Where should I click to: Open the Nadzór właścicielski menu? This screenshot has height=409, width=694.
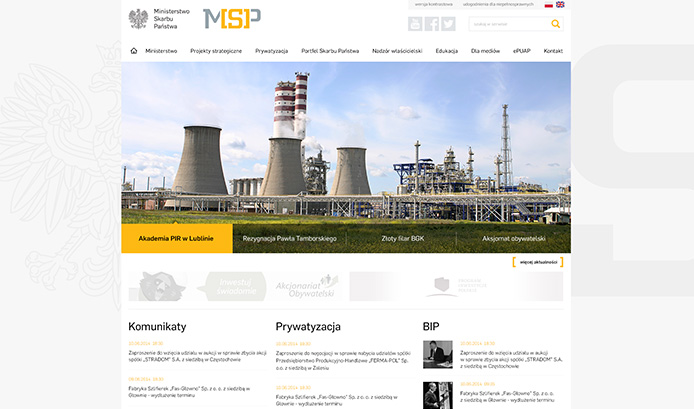(x=397, y=51)
